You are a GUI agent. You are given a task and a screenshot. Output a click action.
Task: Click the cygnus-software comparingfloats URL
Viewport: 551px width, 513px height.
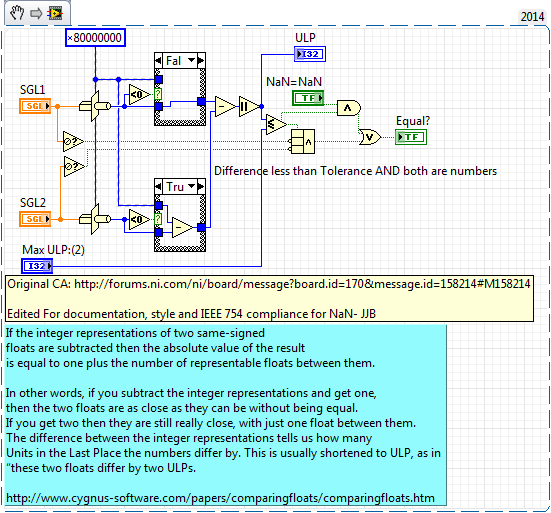(x=220, y=498)
